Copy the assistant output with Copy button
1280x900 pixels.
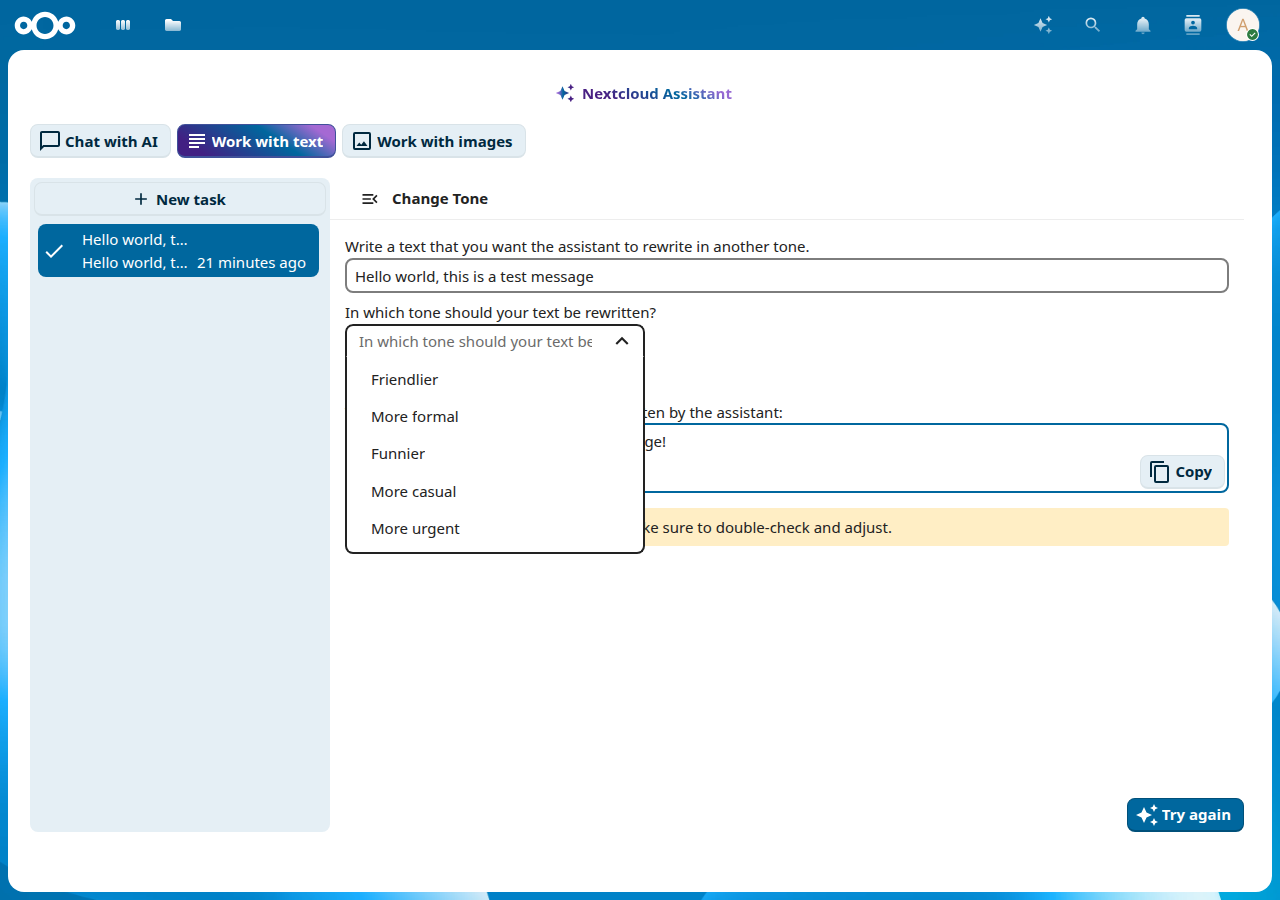tap(1182, 472)
